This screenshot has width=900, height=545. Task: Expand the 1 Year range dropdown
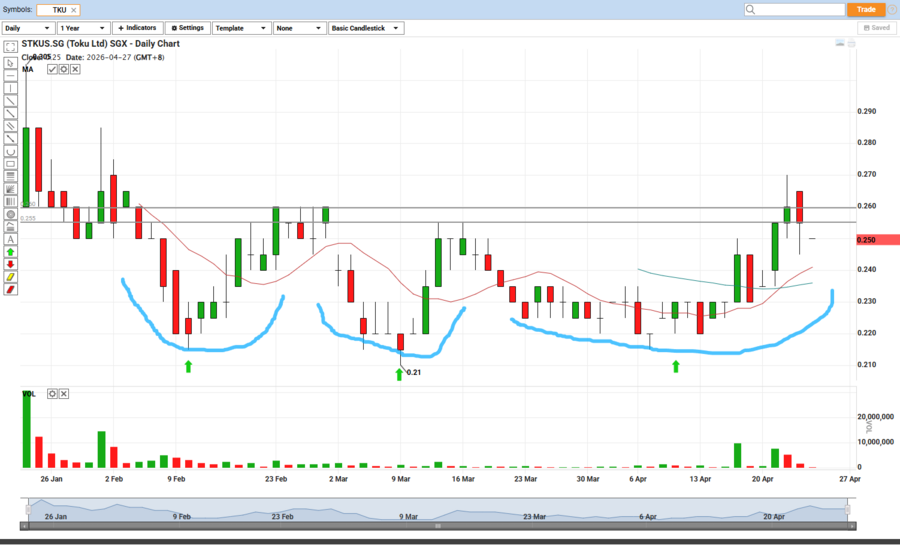(82, 28)
